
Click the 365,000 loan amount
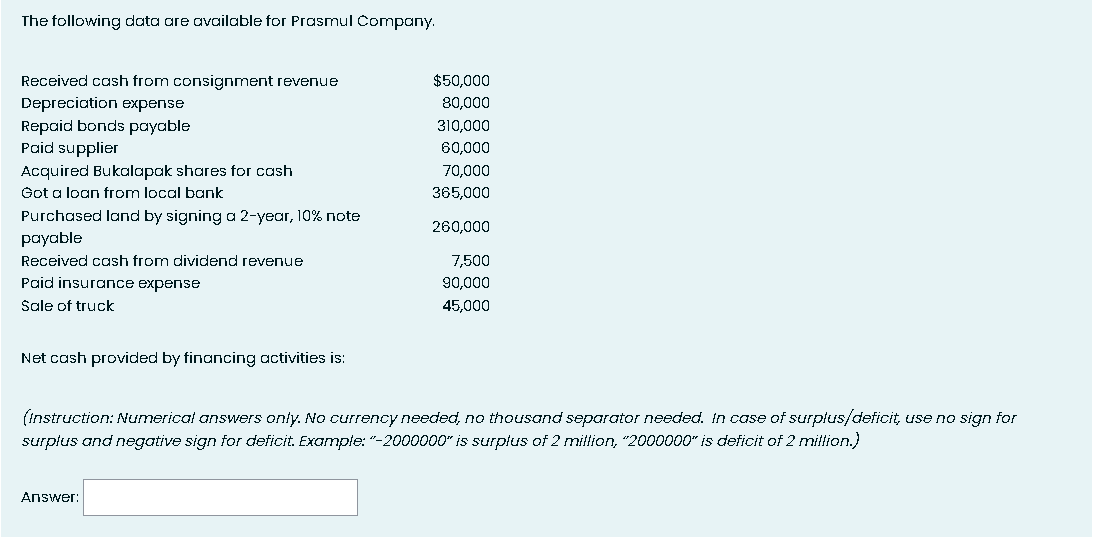[x=461, y=193]
